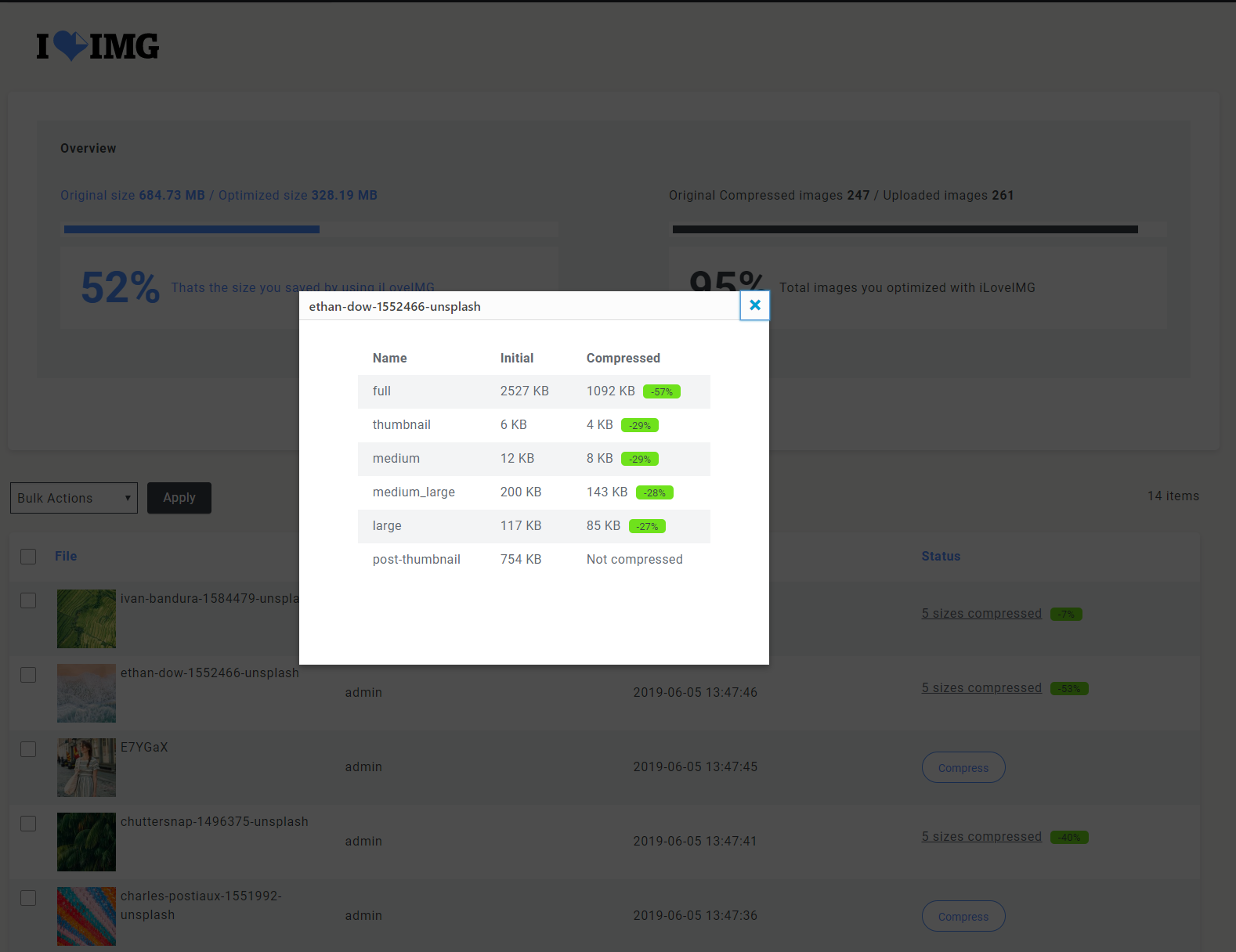Tick the E7YGaX image checkbox
The width and height of the screenshot is (1236, 952).
coord(28,749)
